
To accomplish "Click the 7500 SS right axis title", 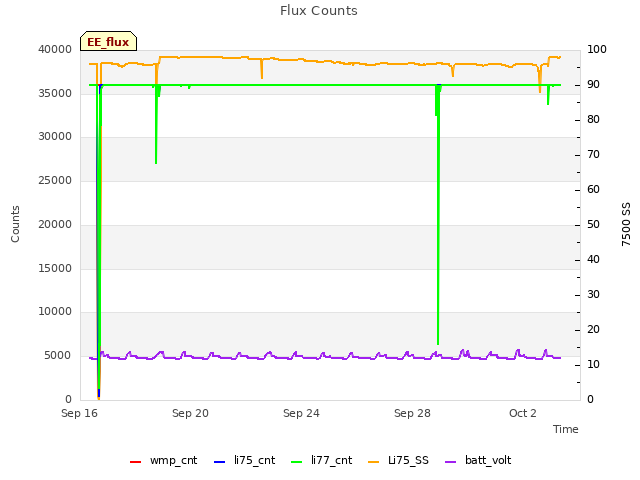I will point(626,224).
